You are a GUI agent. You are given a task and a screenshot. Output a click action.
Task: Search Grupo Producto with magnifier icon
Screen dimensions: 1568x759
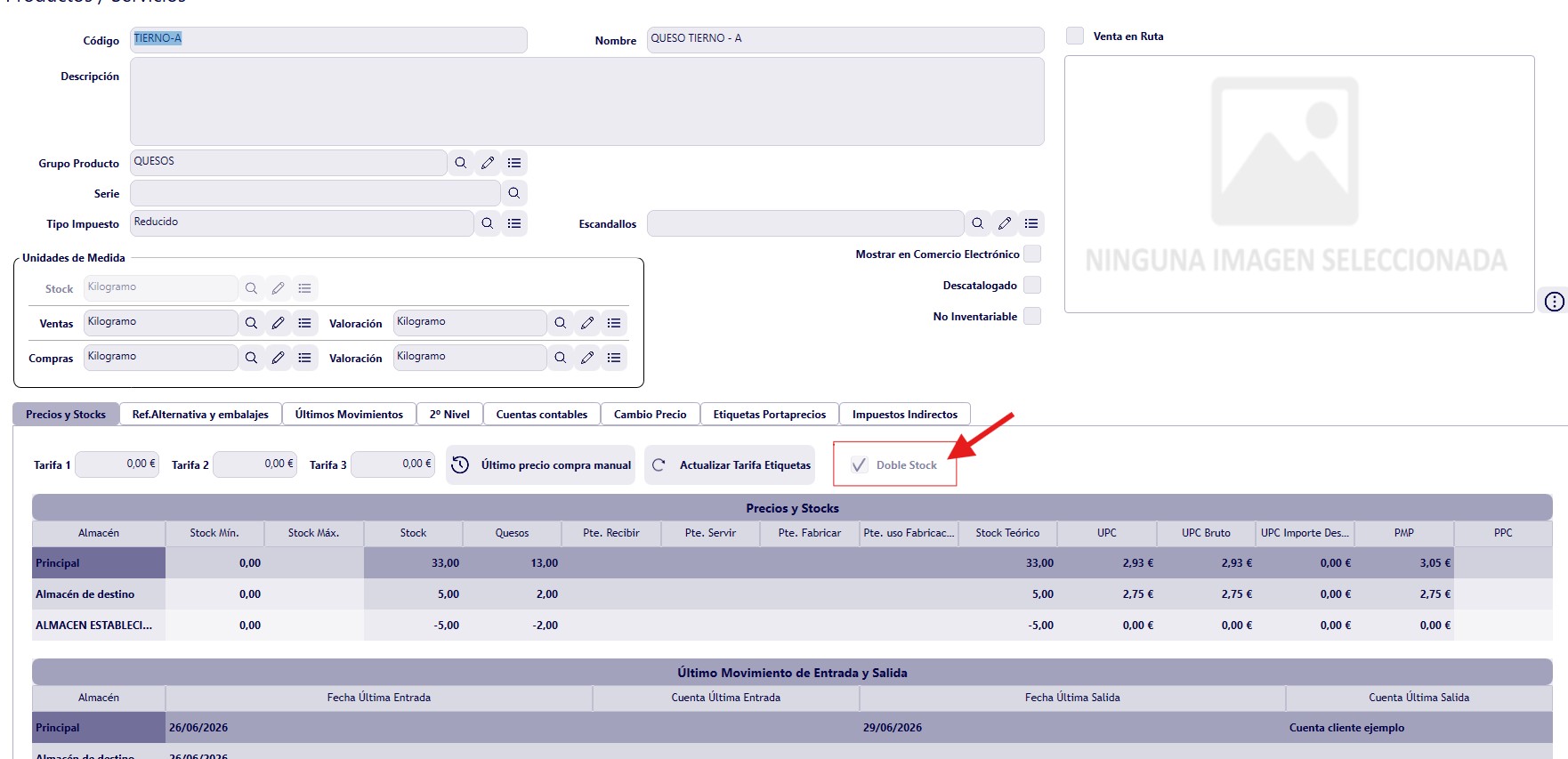click(x=461, y=163)
